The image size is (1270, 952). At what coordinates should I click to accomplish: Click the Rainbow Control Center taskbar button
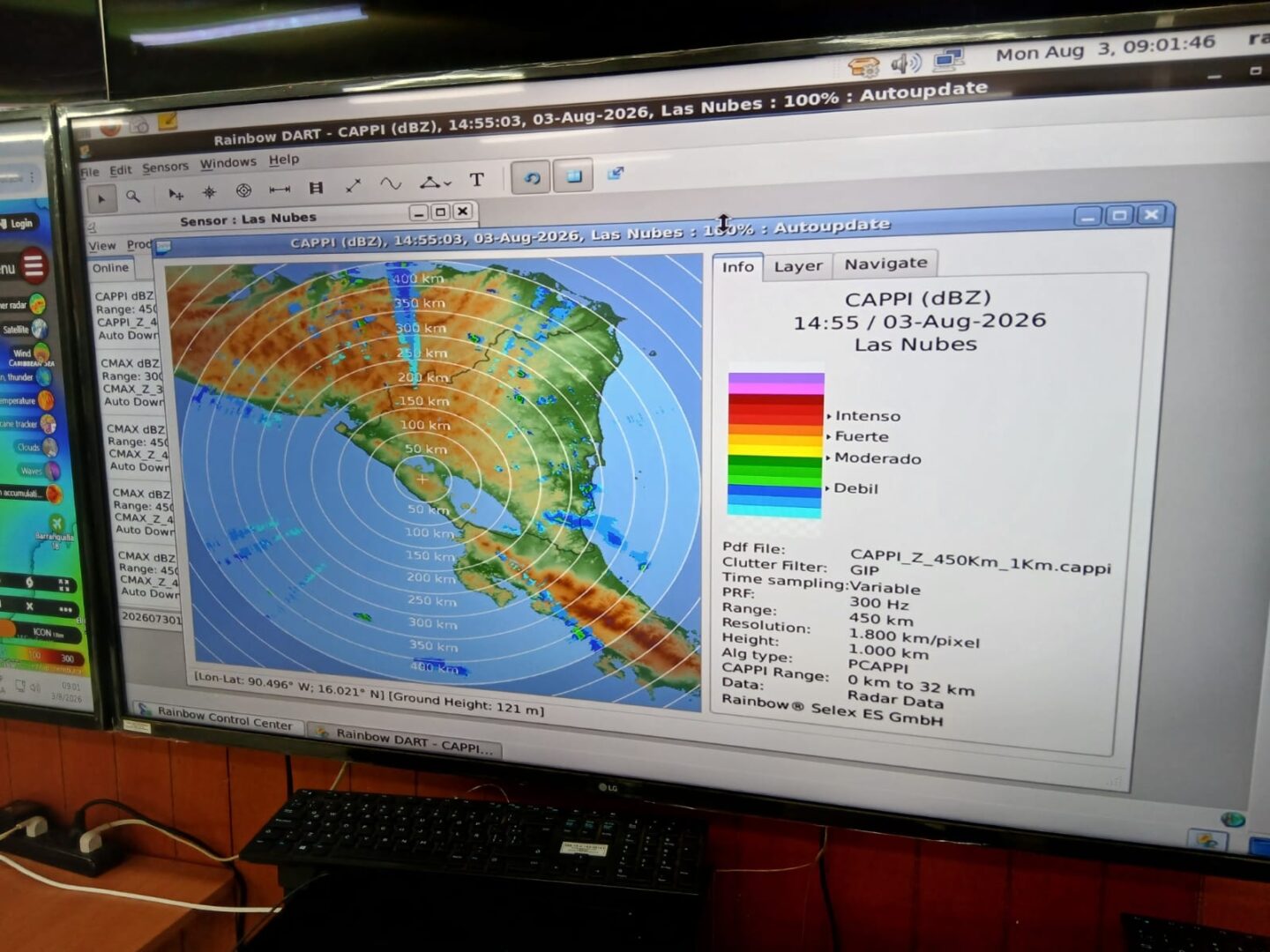tap(217, 718)
